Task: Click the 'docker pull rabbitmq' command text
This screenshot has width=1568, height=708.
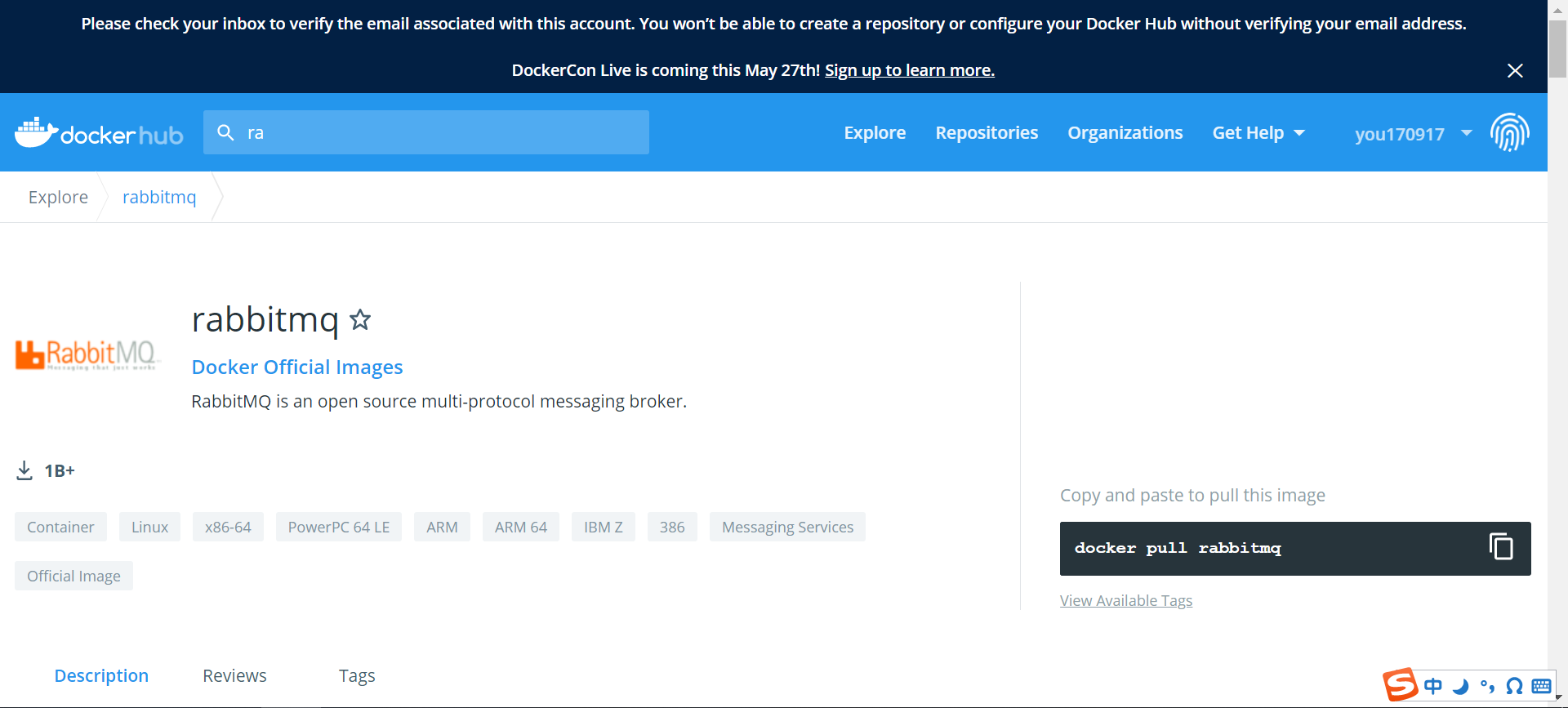Action: pyautogui.click(x=1178, y=548)
